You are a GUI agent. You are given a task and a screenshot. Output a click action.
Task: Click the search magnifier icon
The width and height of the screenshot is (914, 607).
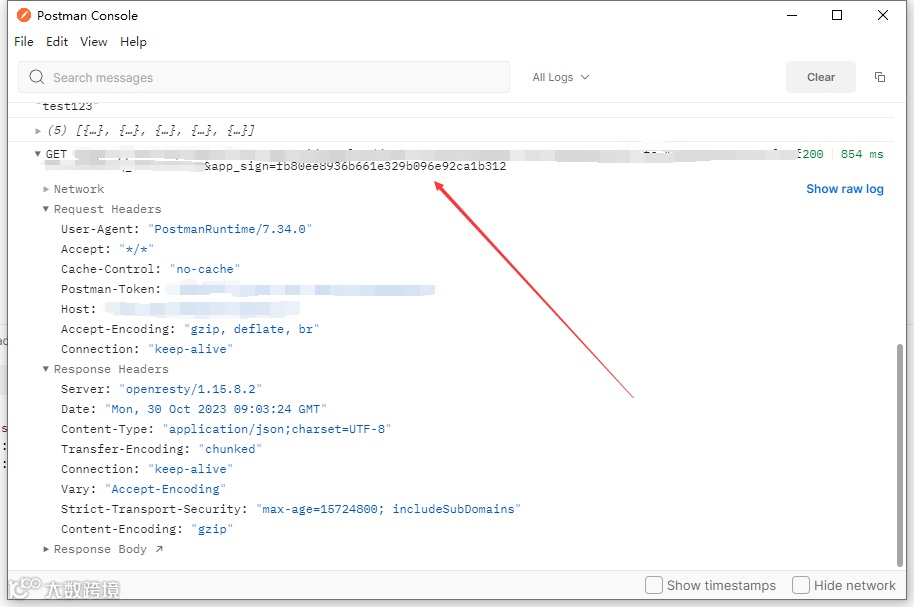[37, 77]
